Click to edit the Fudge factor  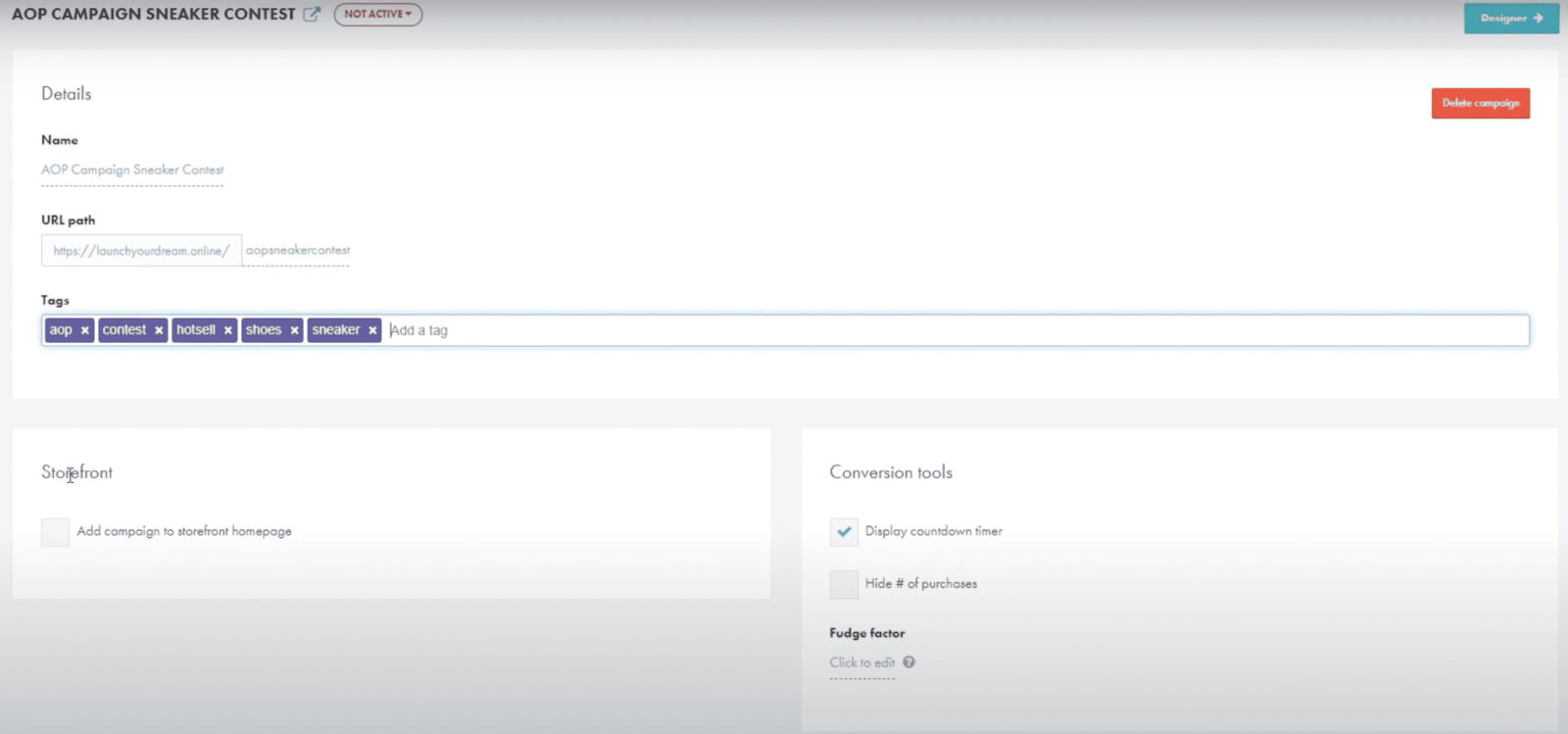tap(862, 663)
